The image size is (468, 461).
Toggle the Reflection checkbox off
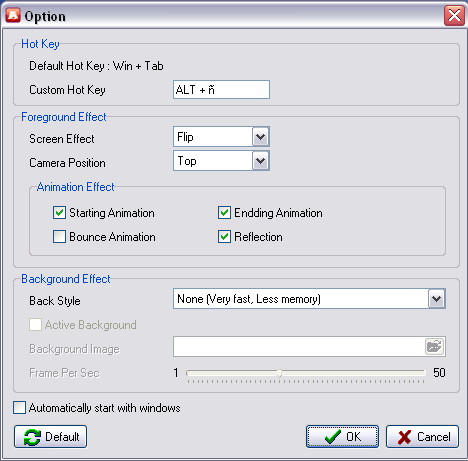point(224,237)
